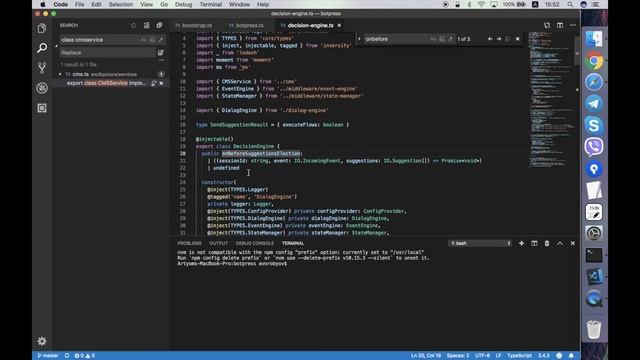Toggle Match Case in find widget

pos(433,39)
